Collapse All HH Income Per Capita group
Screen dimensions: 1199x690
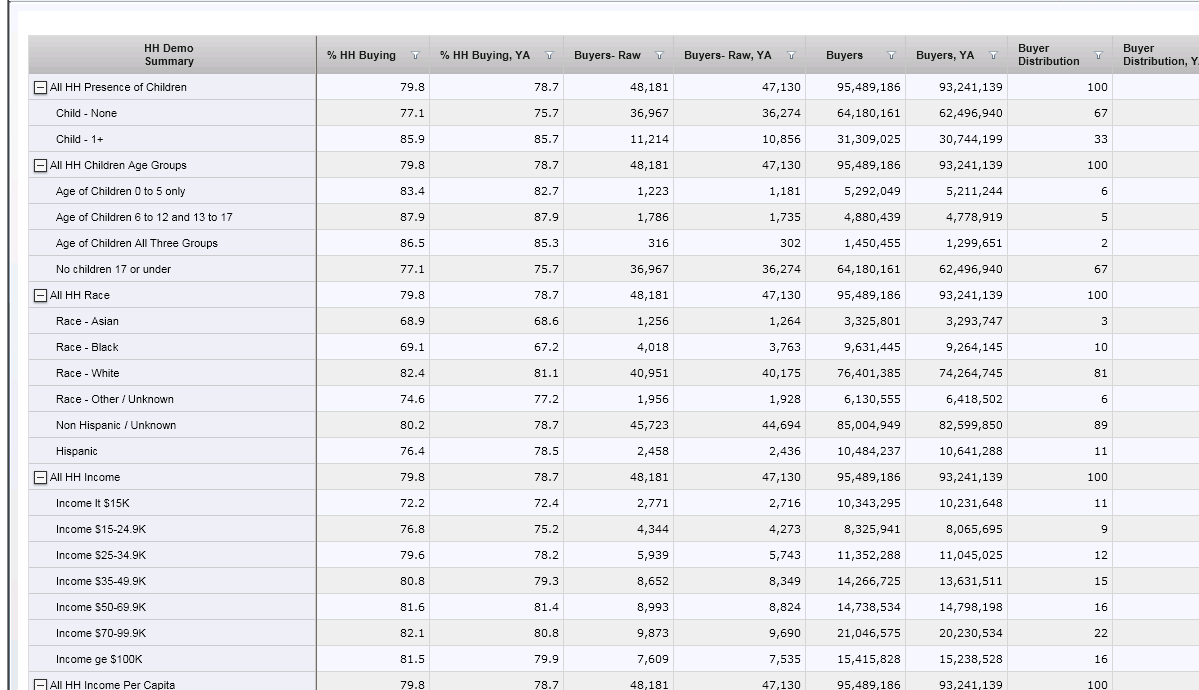(x=41, y=685)
